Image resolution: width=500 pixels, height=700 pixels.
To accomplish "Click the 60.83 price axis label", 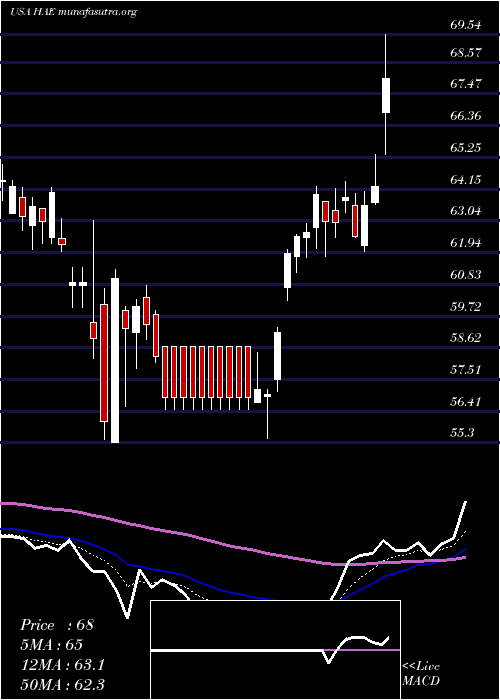I will tap(466, 275).
